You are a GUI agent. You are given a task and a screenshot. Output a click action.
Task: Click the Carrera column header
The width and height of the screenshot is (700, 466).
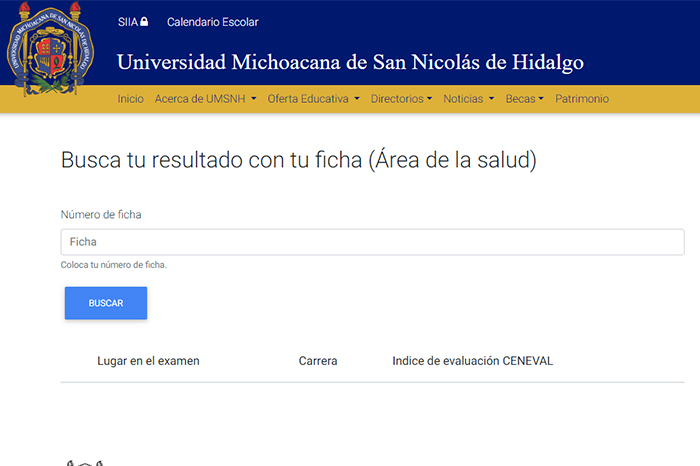point(318,361)
